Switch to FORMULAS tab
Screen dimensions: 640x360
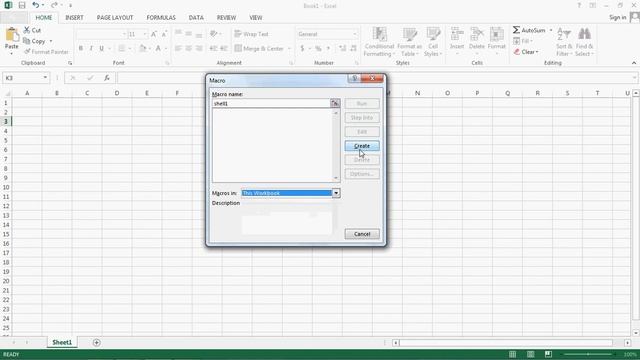tap(161, 18)
